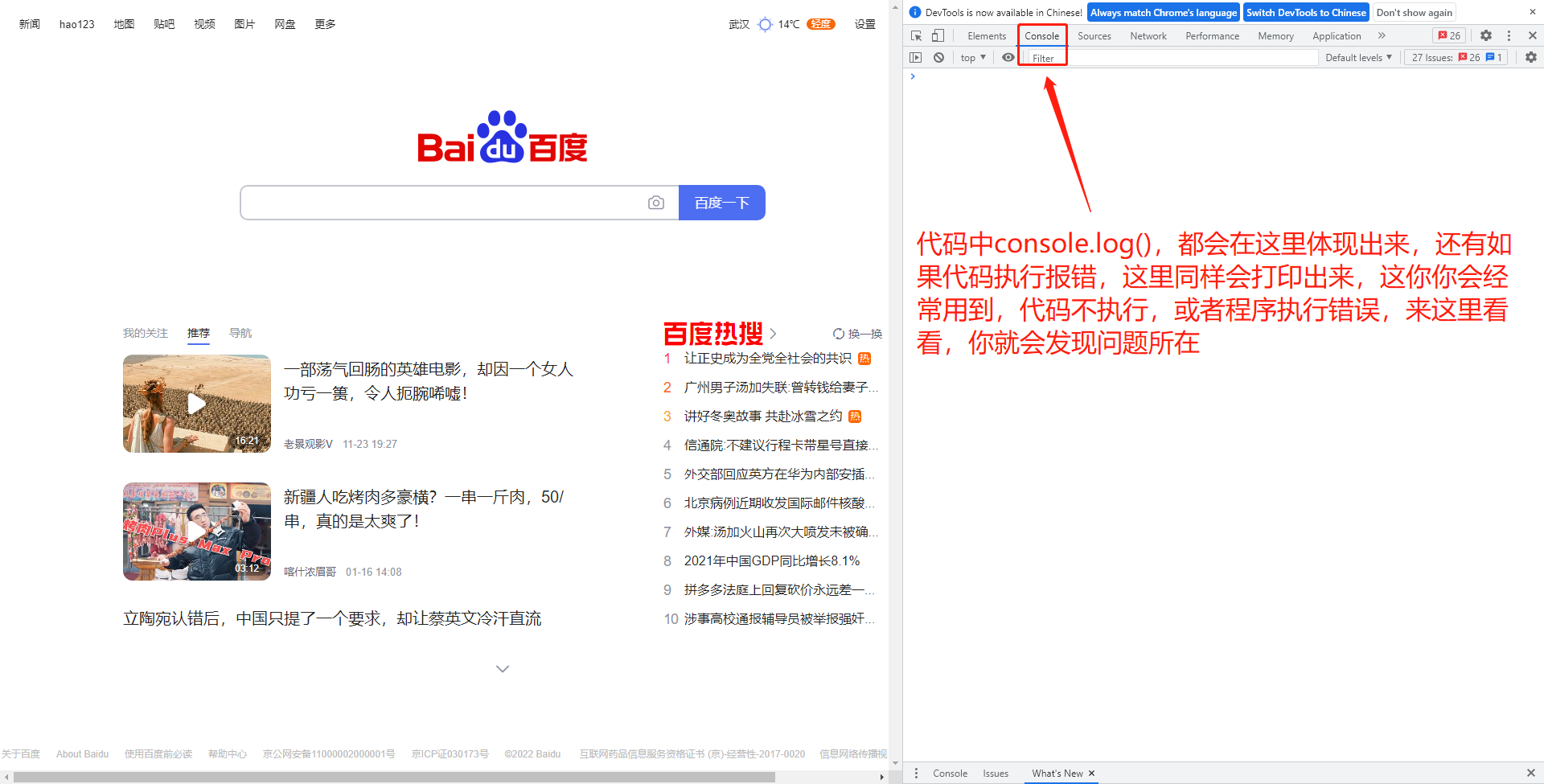Image resolution: width=1544 pixels, height=784 pixels.
Task: Click the camera image search icon
Action: click(x=656, y=203)
